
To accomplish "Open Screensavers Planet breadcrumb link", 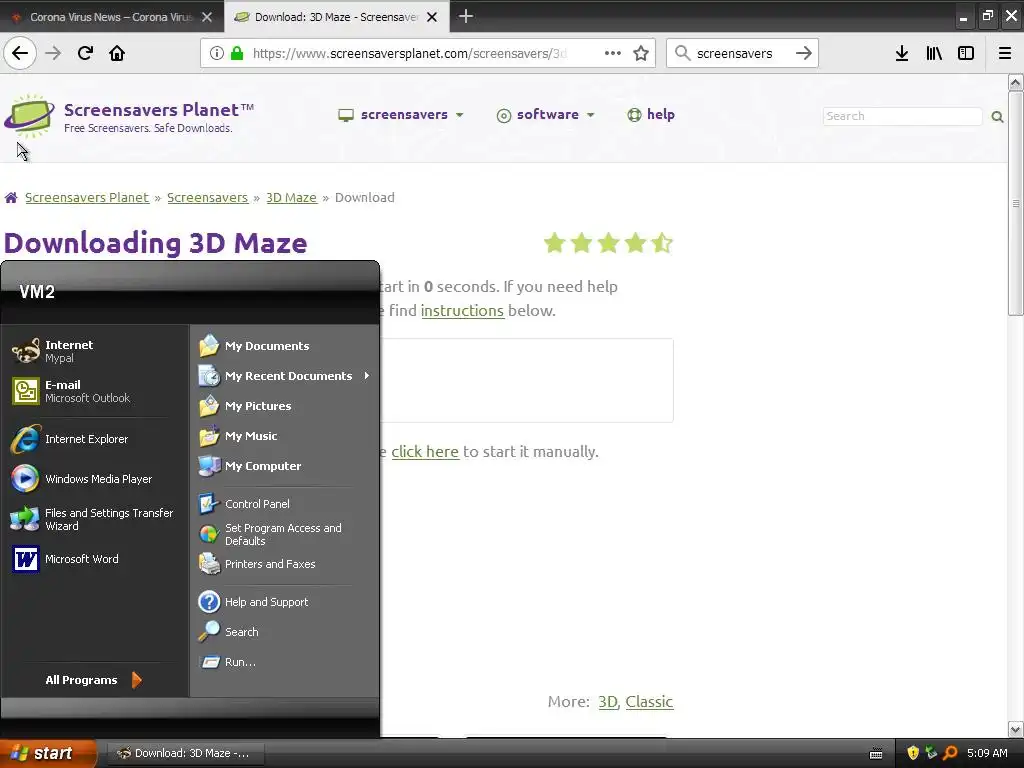I will coord(87,197).
